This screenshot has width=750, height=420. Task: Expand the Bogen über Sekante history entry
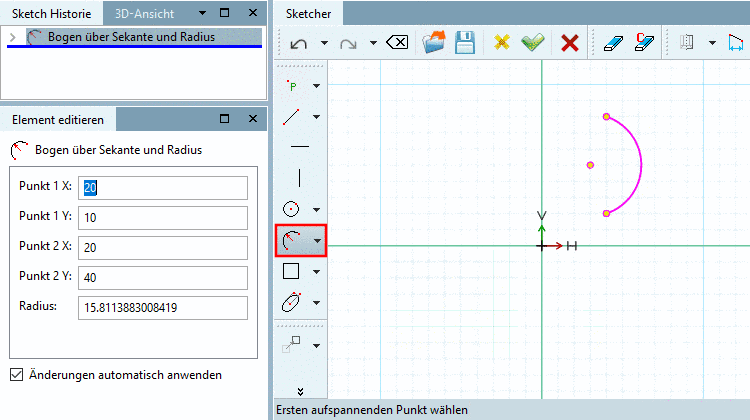[x=13, y=37]
